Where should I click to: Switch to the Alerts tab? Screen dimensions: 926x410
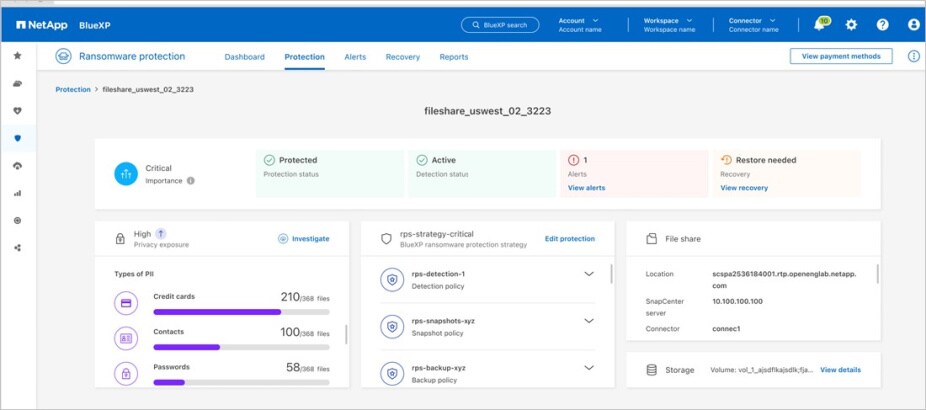[355, 57]
